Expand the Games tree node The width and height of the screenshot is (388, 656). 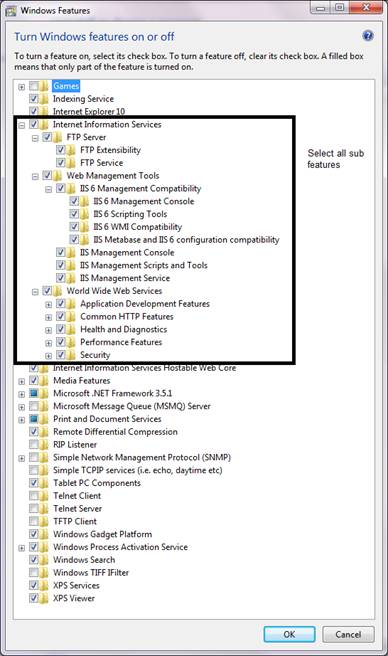21,87
